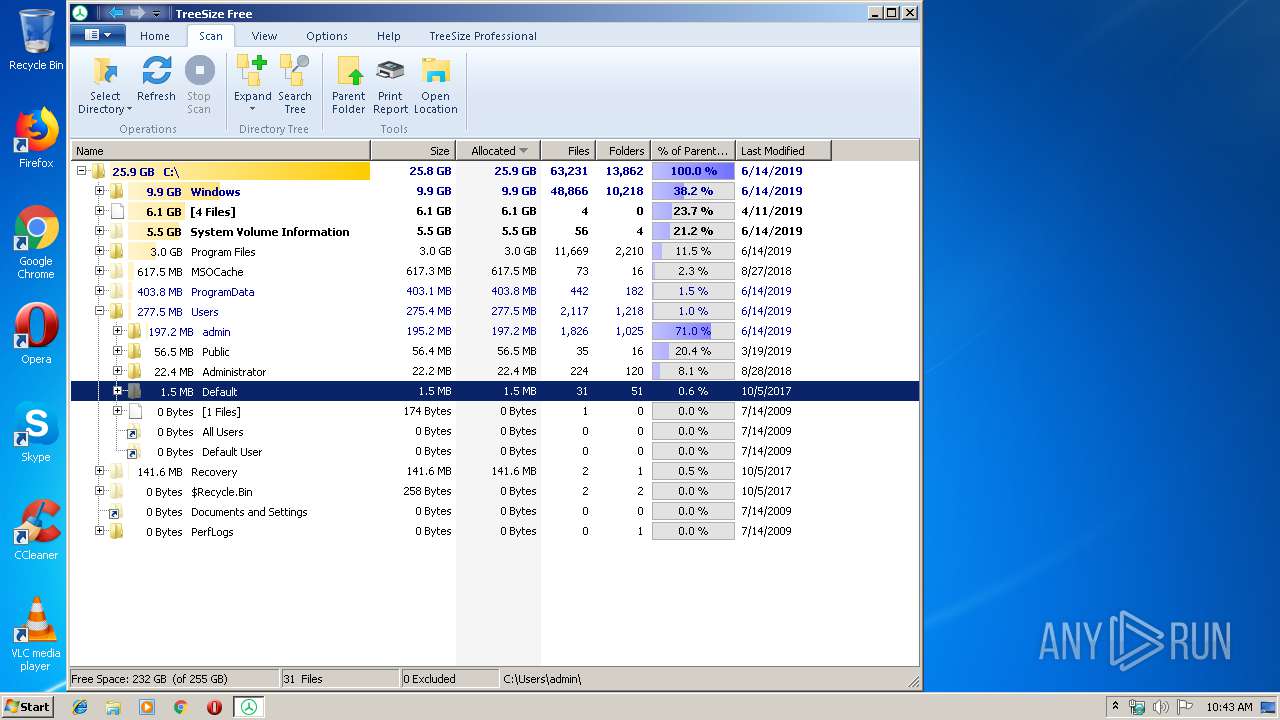Click the 0 Excluded status entry

[449, 679]
